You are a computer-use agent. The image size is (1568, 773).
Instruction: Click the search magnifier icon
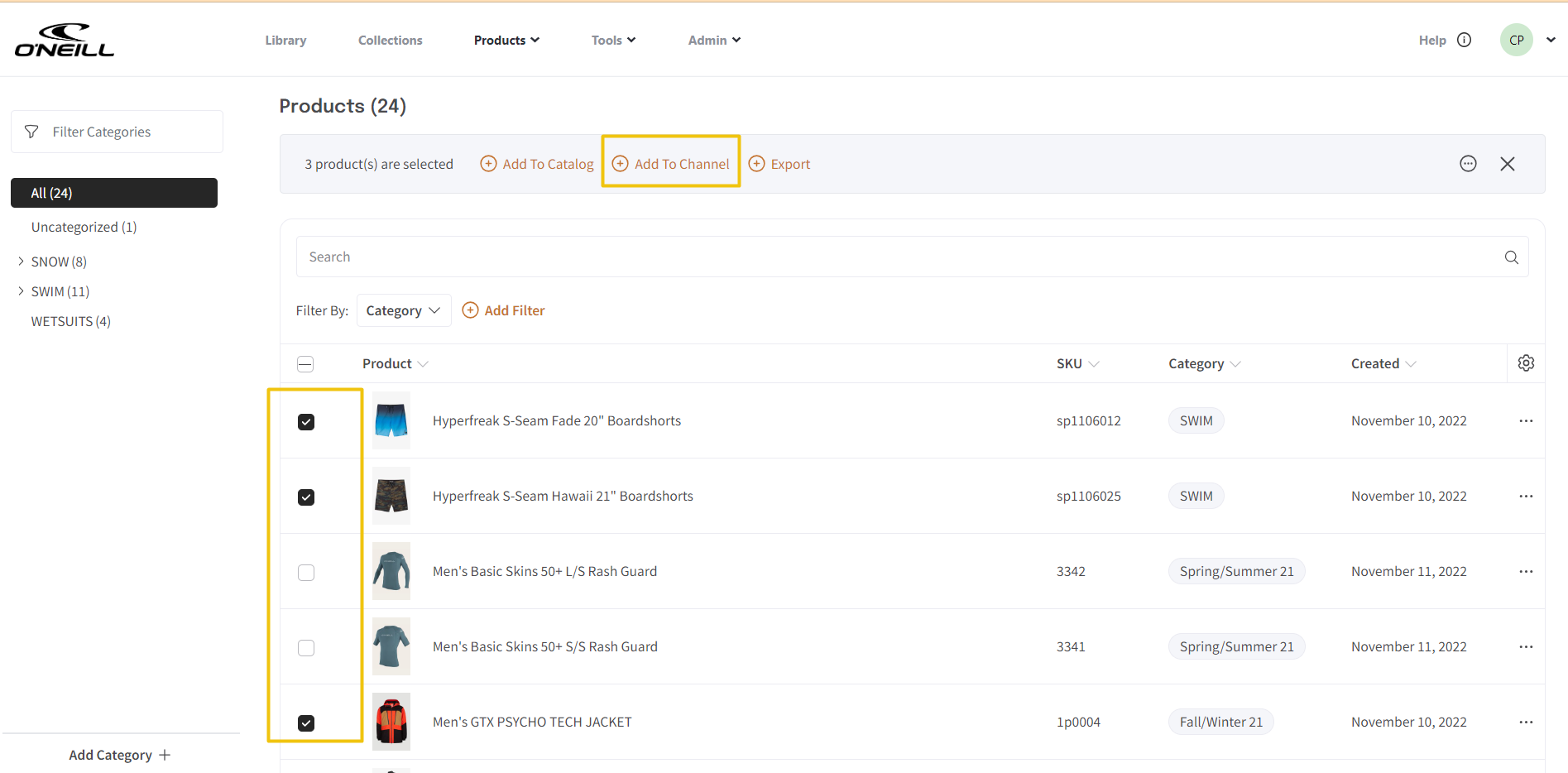[1511, 257]
